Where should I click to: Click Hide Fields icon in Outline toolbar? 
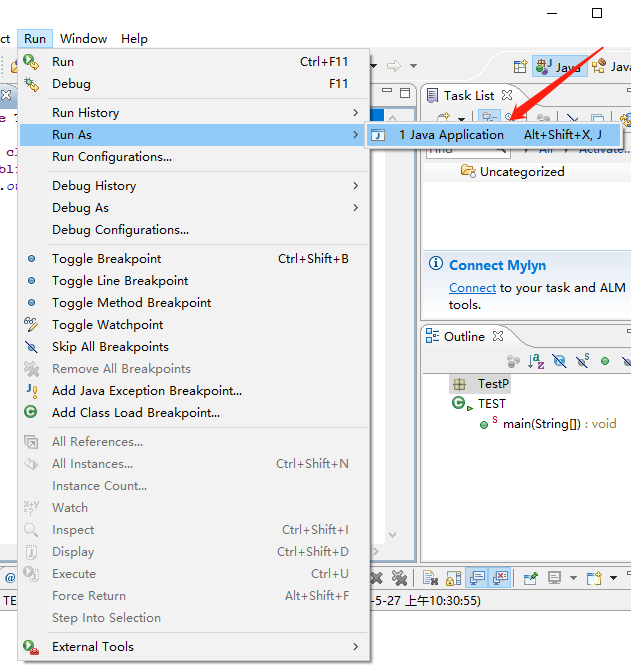pyautogui.click(x=560, y=361)
